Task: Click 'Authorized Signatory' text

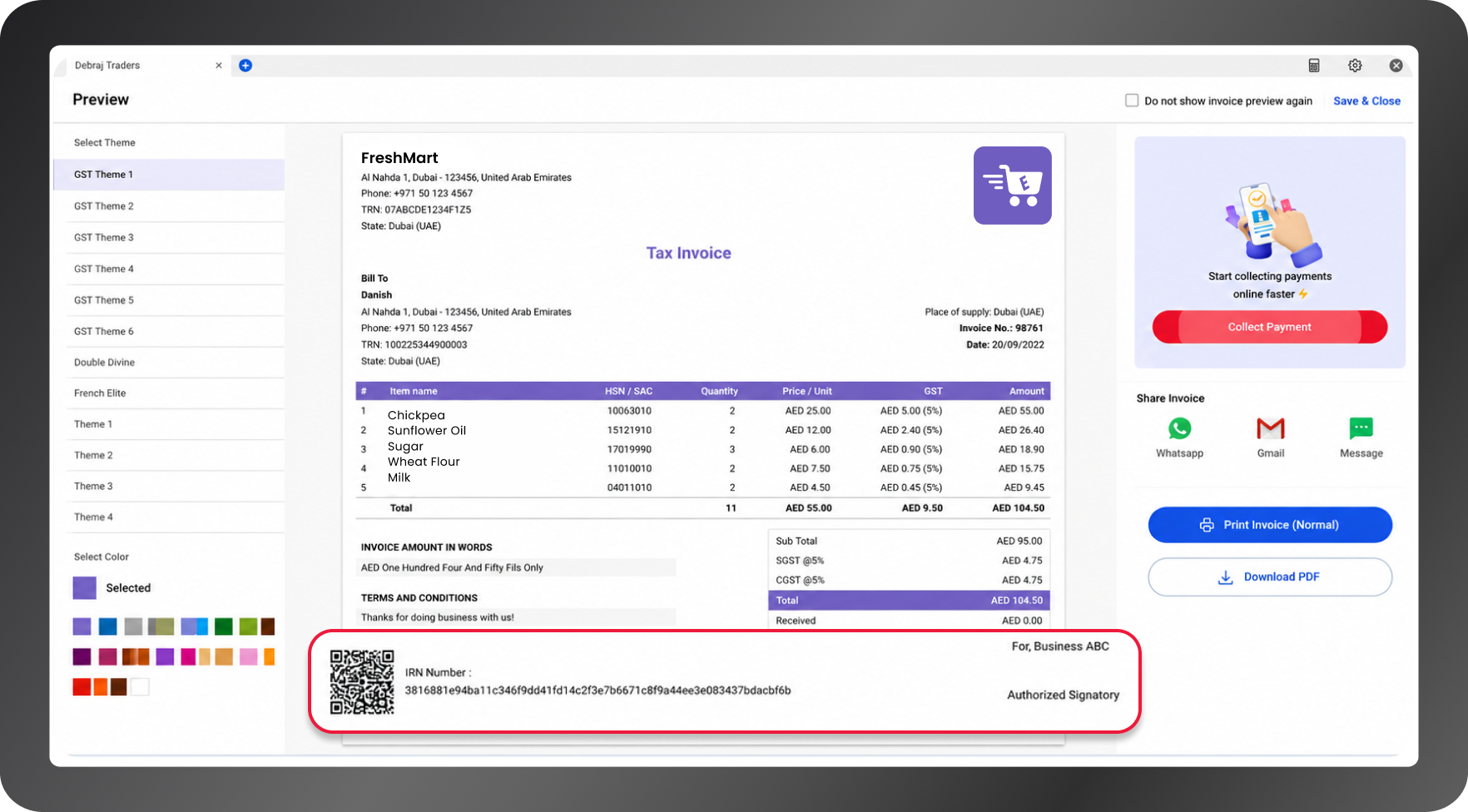Action: click(1063, 696)
